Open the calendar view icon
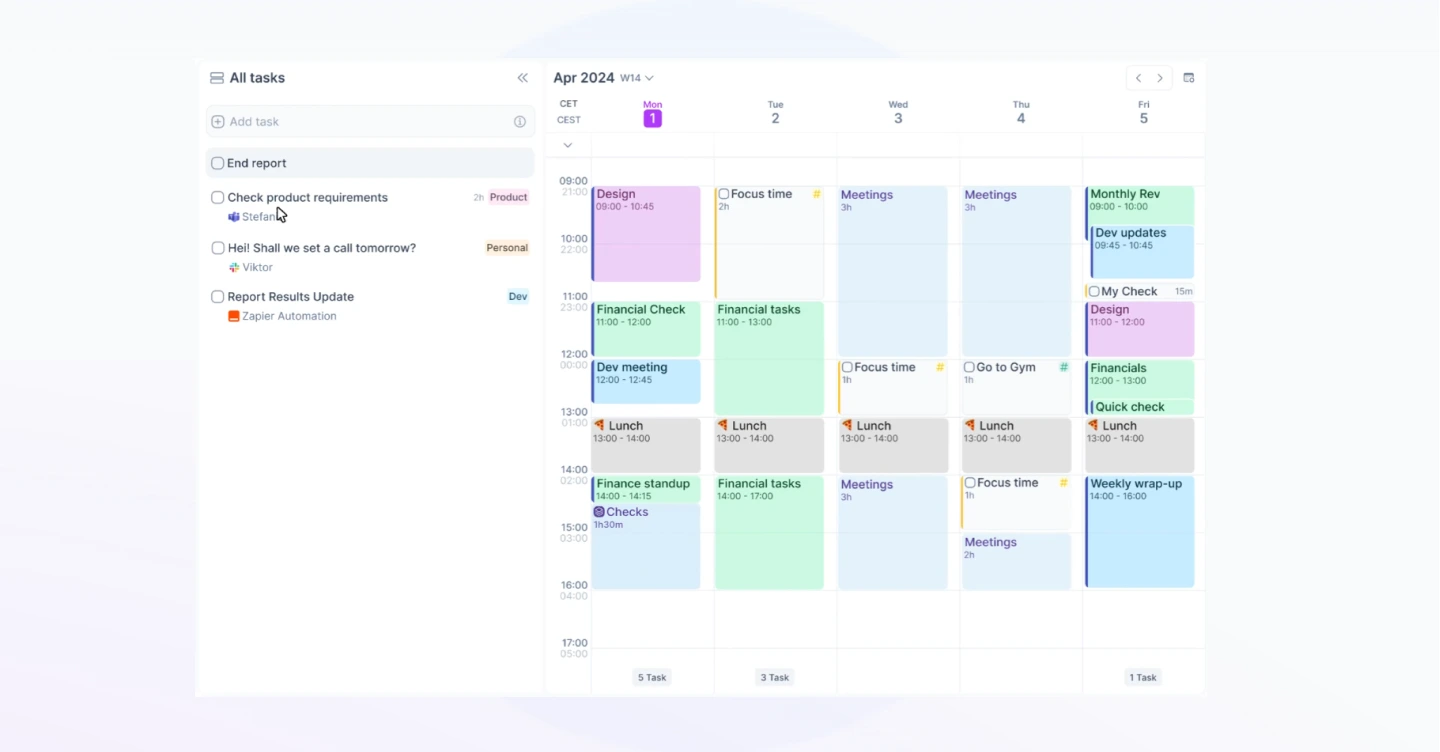This screenshot has height=752, width=1440. click(1189, 78)
